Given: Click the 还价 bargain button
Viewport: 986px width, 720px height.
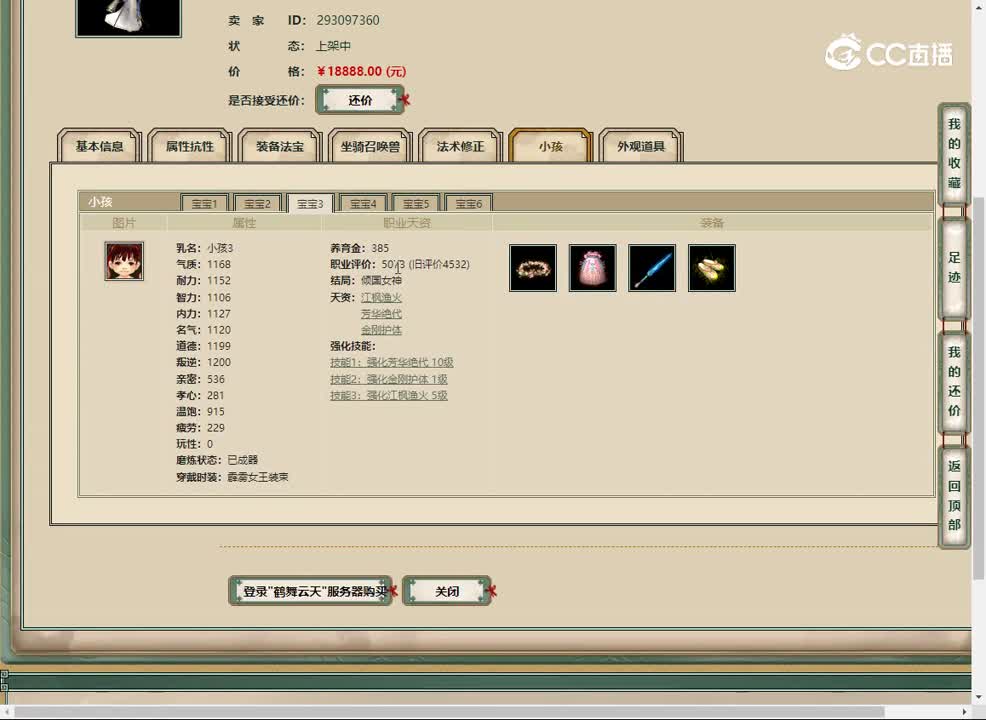Looking at the screenshot, I should (360, 100).
